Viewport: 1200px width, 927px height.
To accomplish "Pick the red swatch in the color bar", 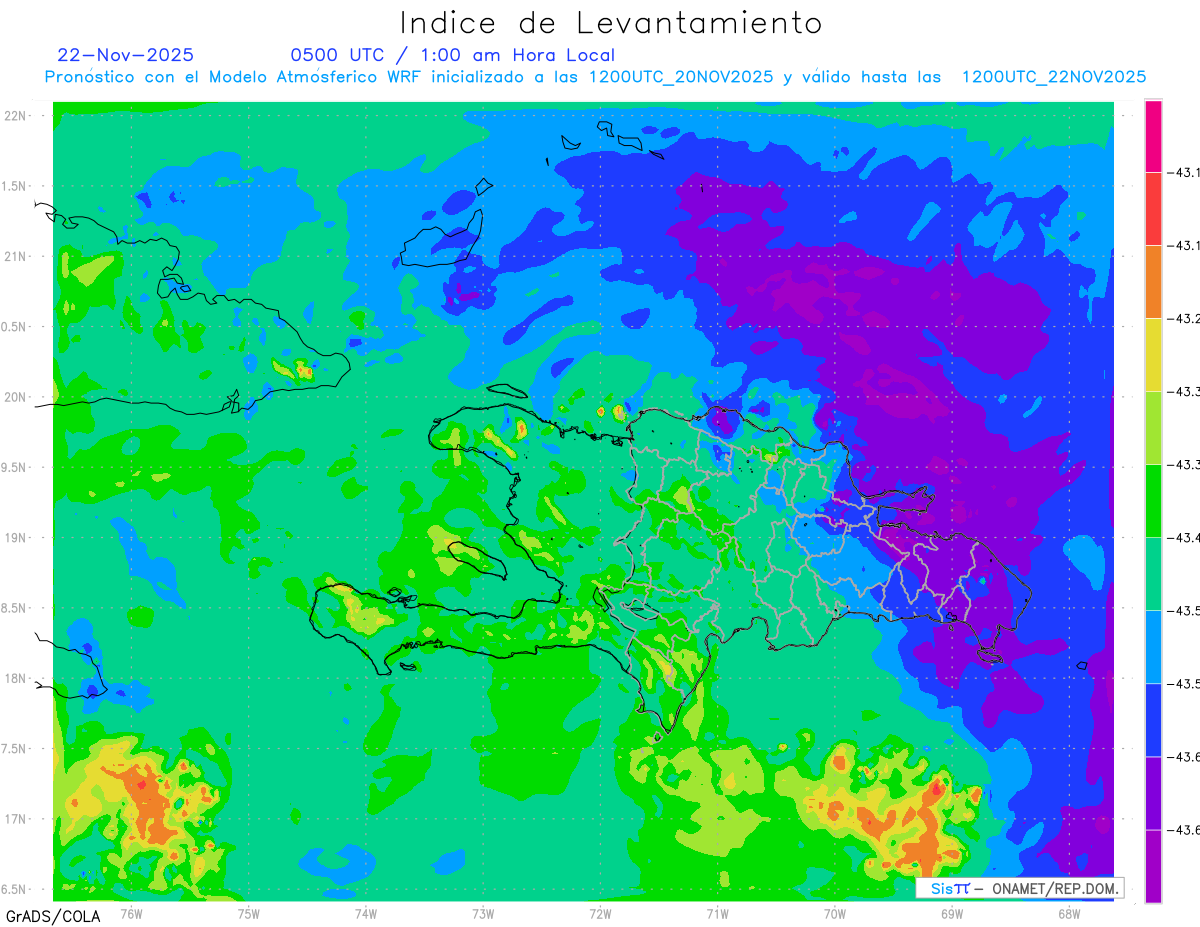I will tap(1153, 209).
